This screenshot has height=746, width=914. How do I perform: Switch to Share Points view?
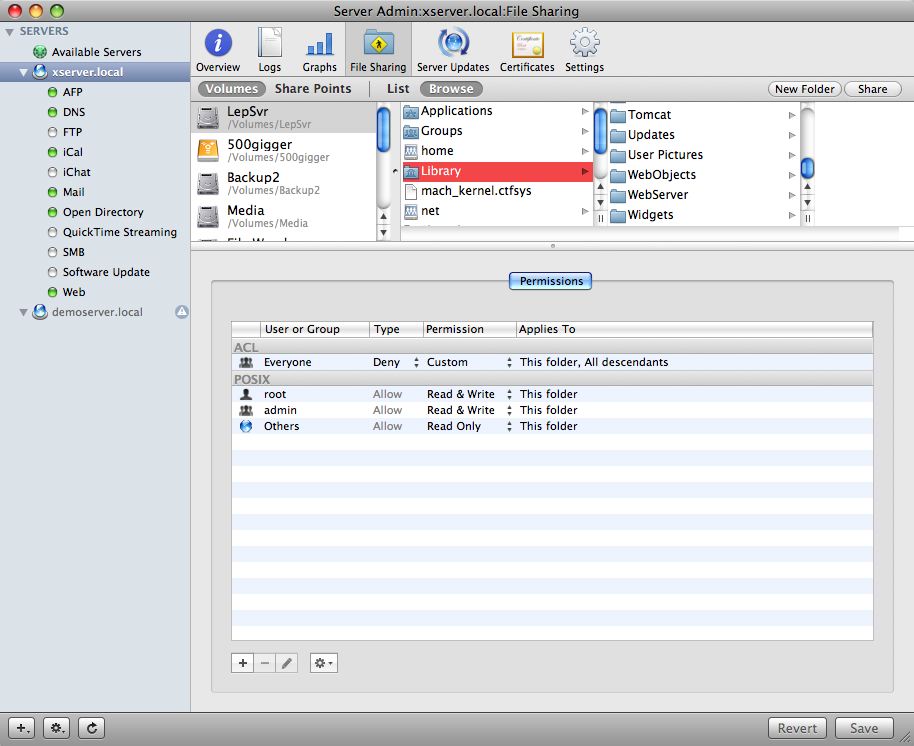pos(313,89)
